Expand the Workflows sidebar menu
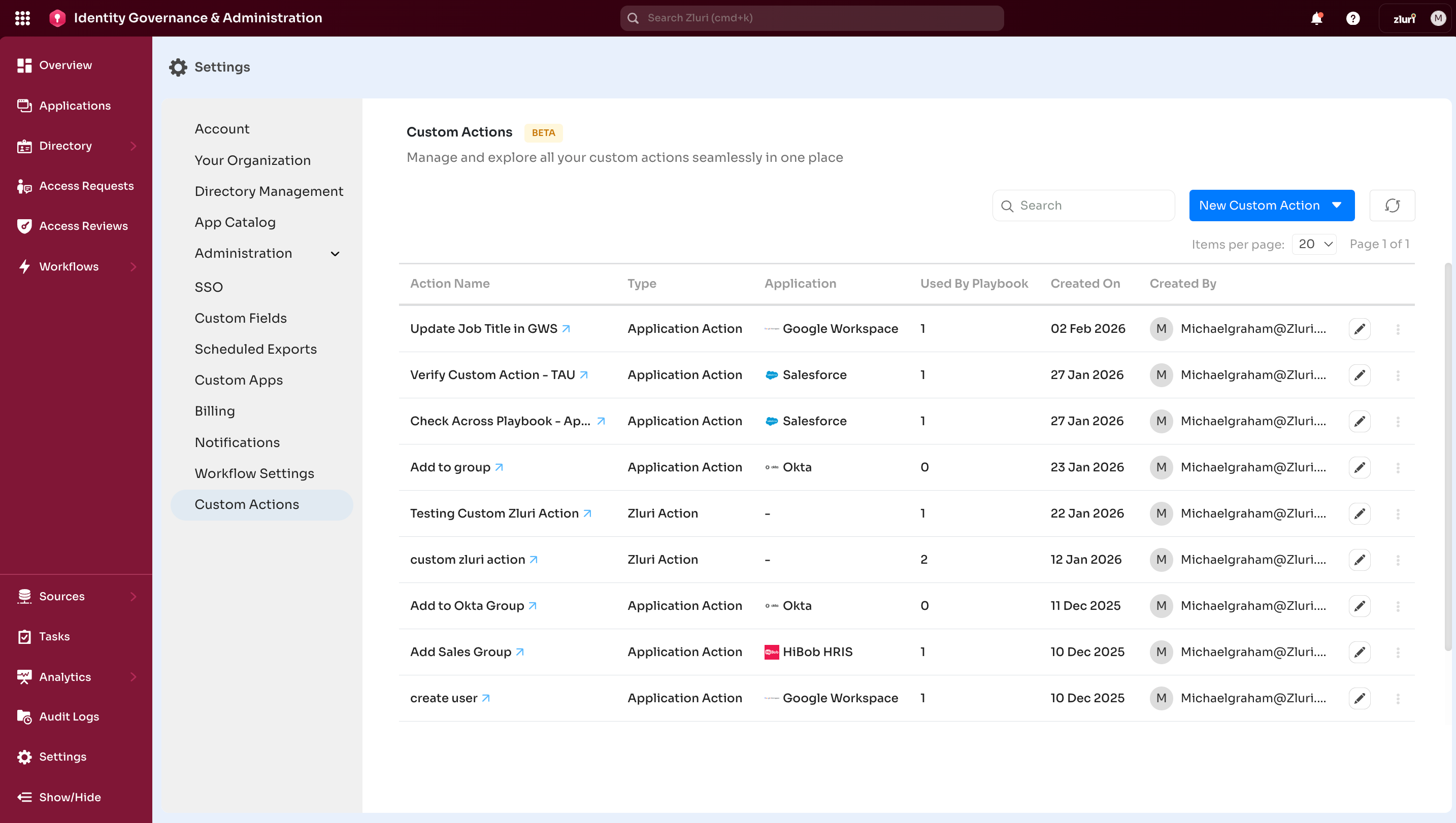1456x823 pixels. point(133,266)
